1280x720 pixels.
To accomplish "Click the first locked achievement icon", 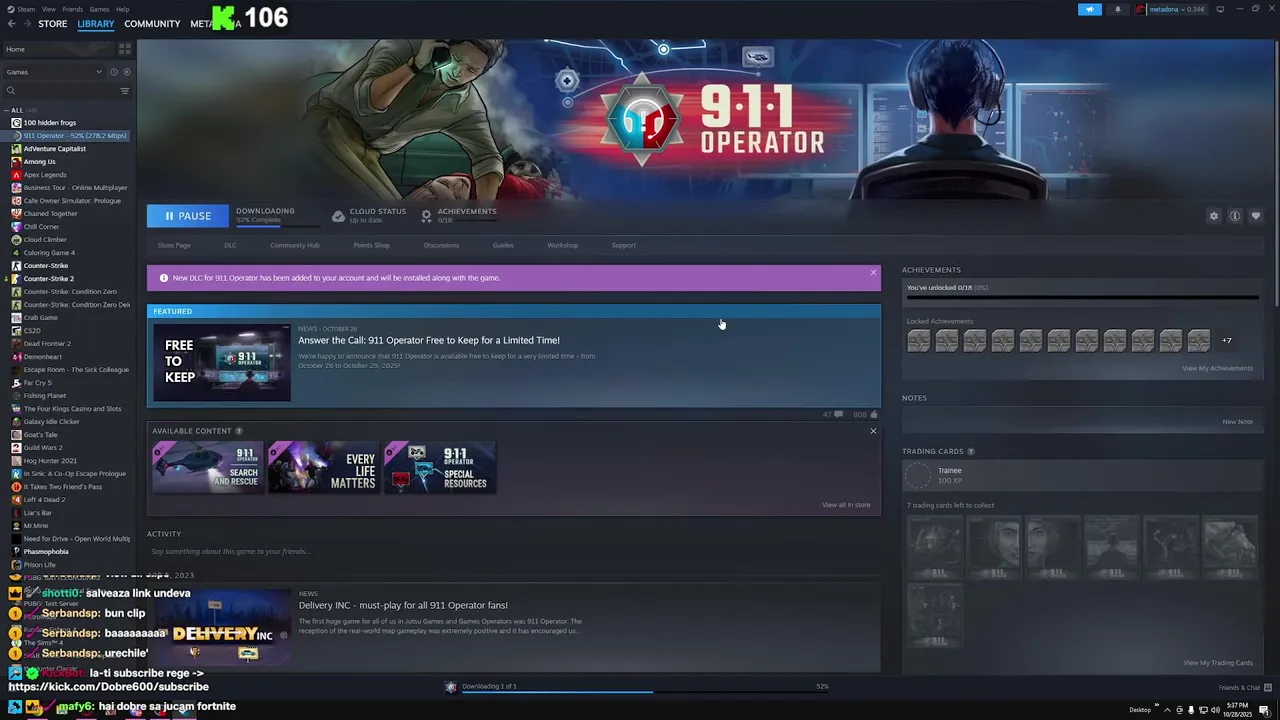I will click(918, 341).
